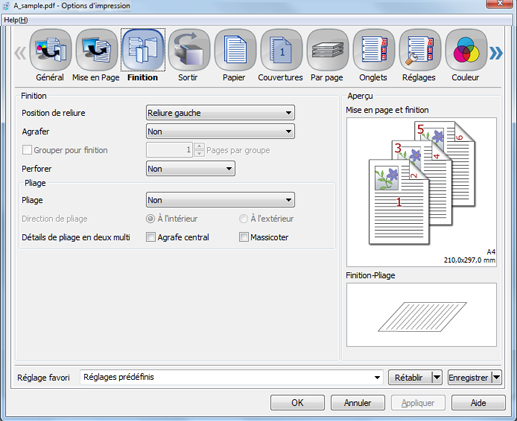Tick the Massicoter checkbox
The image size is (517, 421).
(244, 237)
